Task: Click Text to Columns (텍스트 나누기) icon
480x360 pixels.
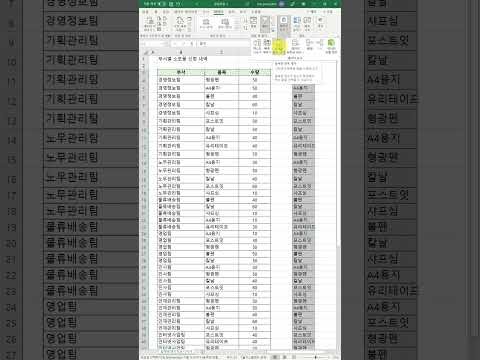Action: pyautogui.click(x=257, y=46)
